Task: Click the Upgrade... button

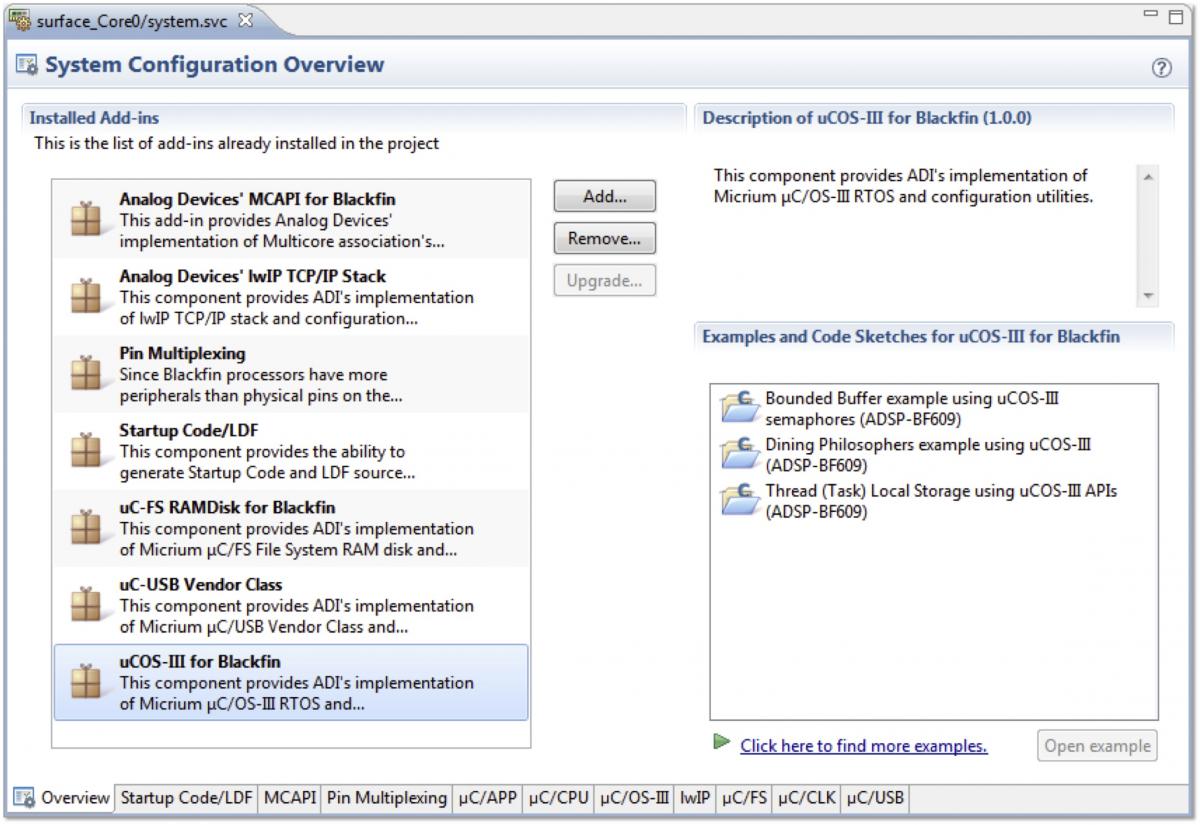Action: pyautogui.click(x=604, y=281)
